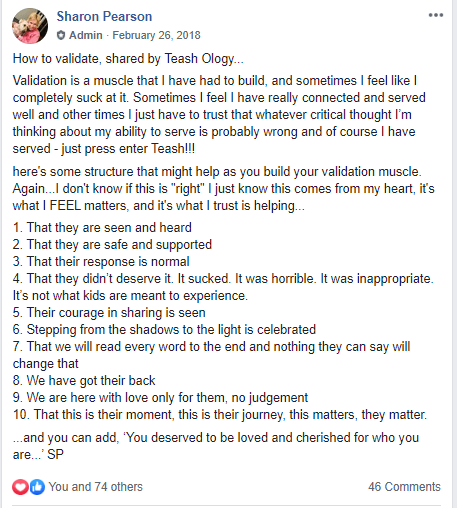Screen dimensions: 457x508
Task: Click the blue thumbs-up like icon
Action: [x=37, y=487]
